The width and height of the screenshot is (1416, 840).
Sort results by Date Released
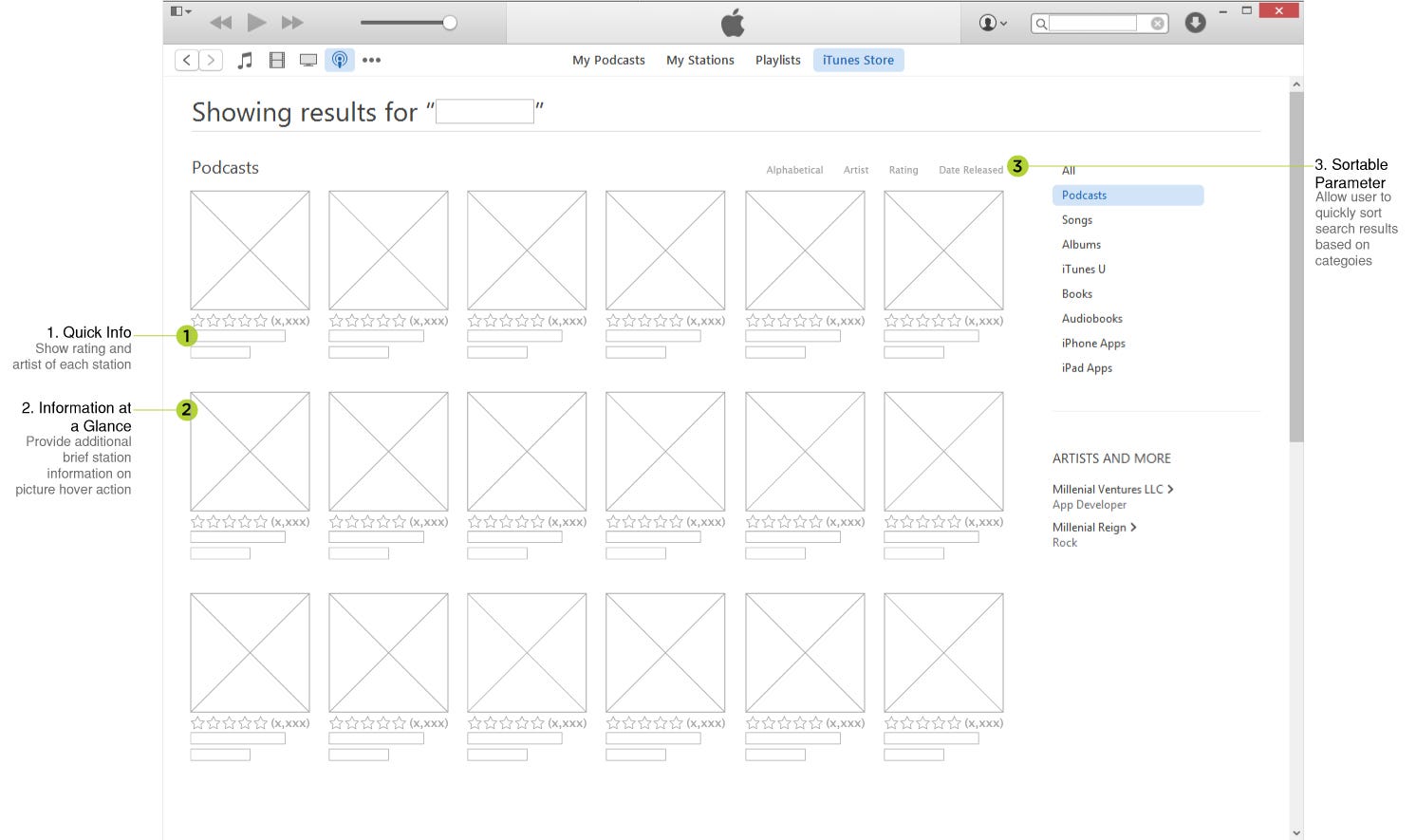click(x=971, y=170)
